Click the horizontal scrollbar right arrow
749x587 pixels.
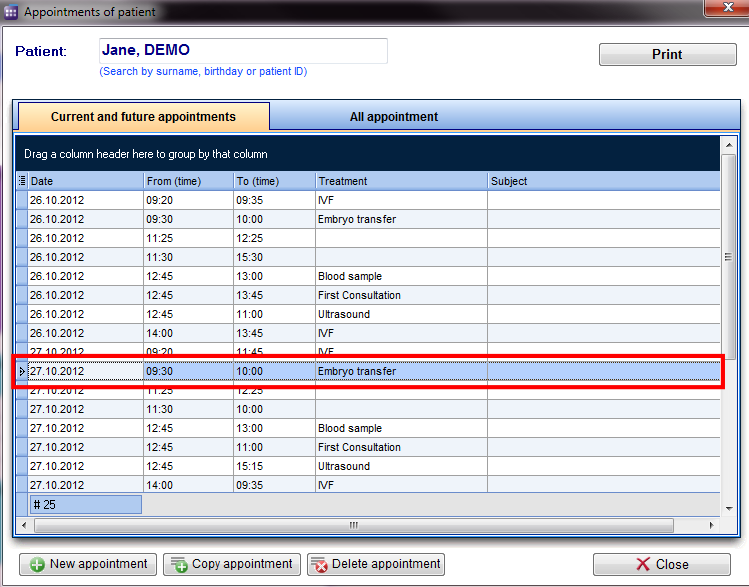(712, 525)
